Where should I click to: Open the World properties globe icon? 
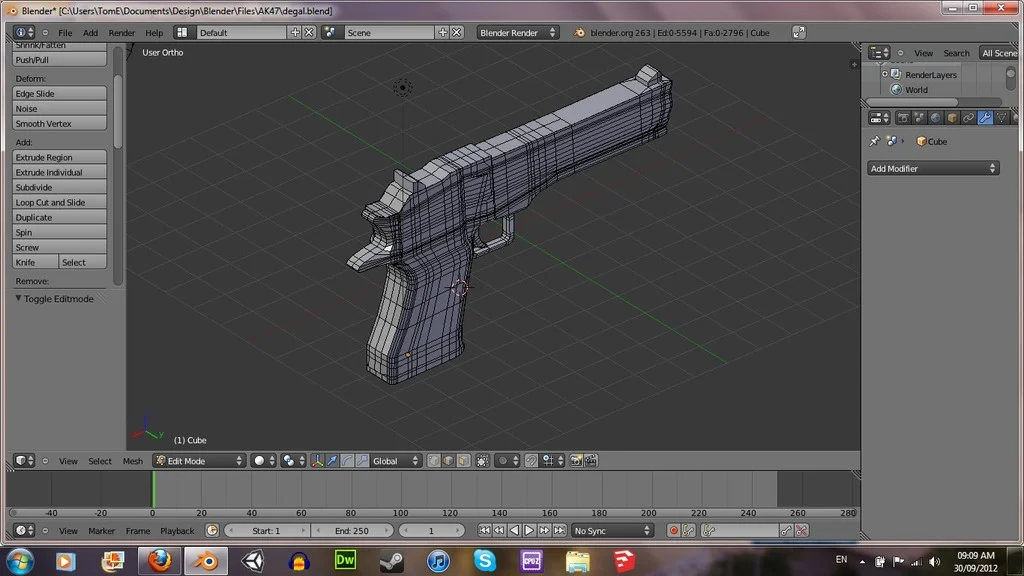point(936,118)
